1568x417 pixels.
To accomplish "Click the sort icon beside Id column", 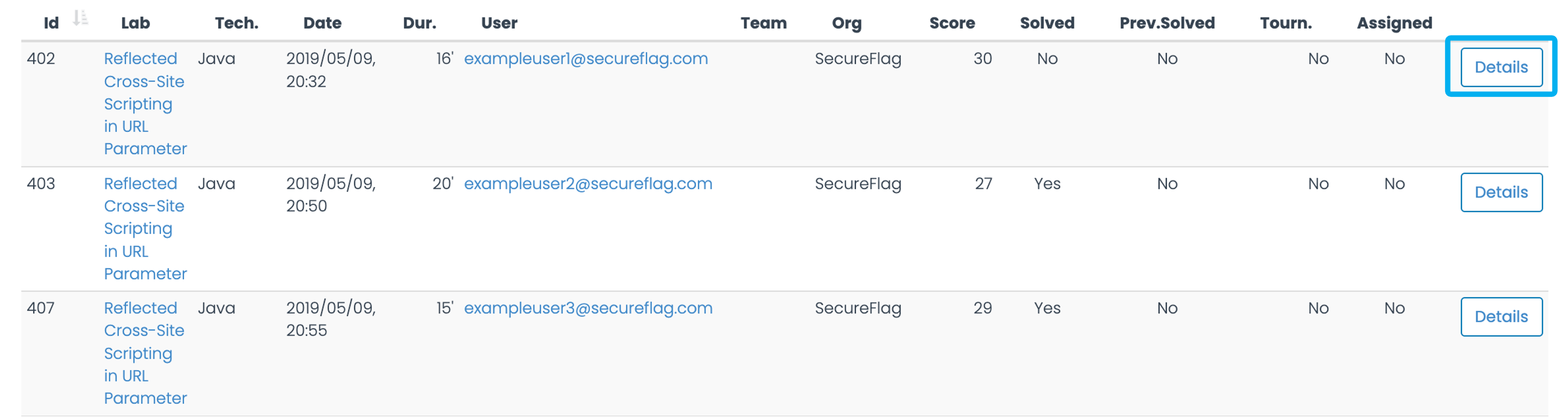I will (x=80, y=18).
